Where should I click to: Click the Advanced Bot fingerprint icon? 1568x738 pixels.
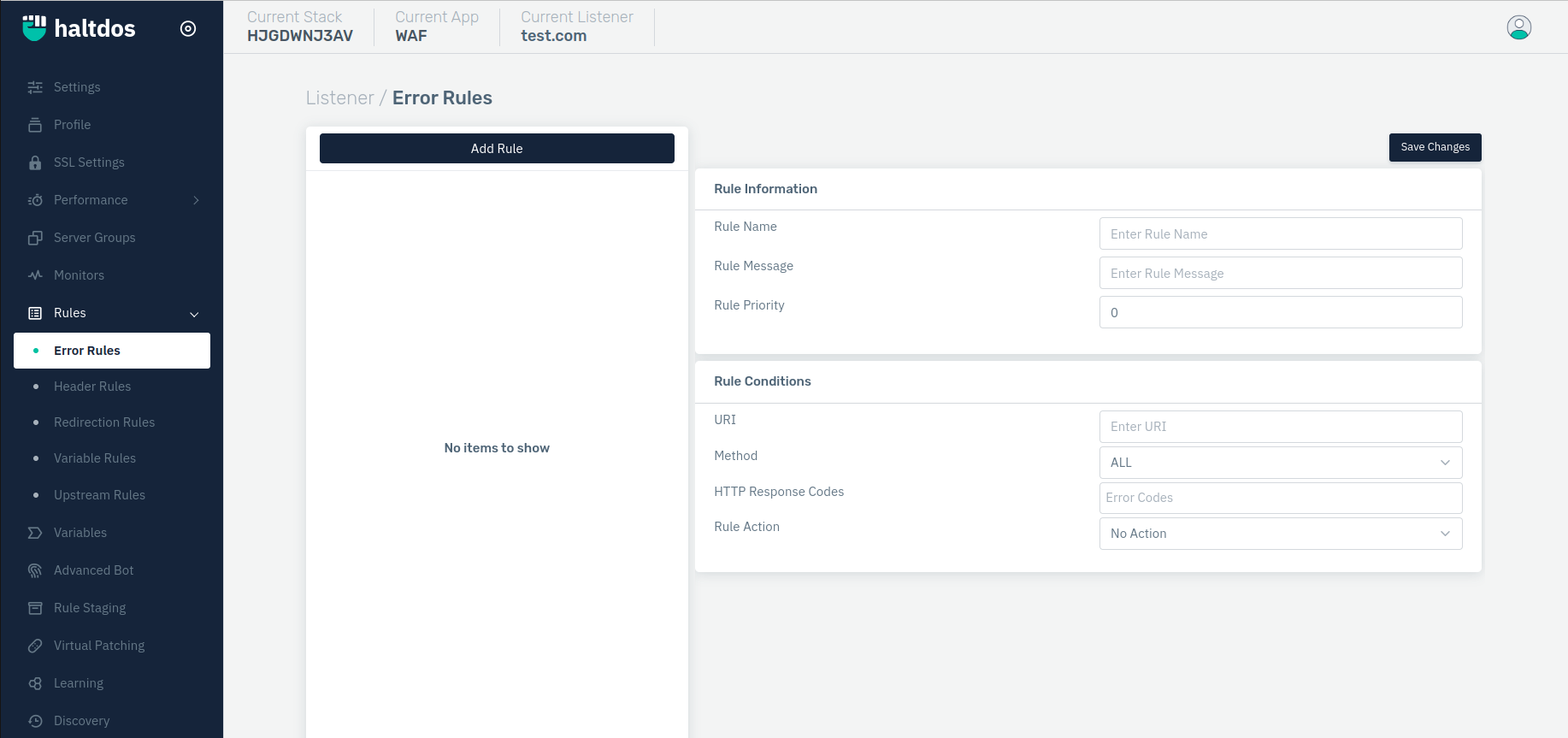tap(35, 570)
